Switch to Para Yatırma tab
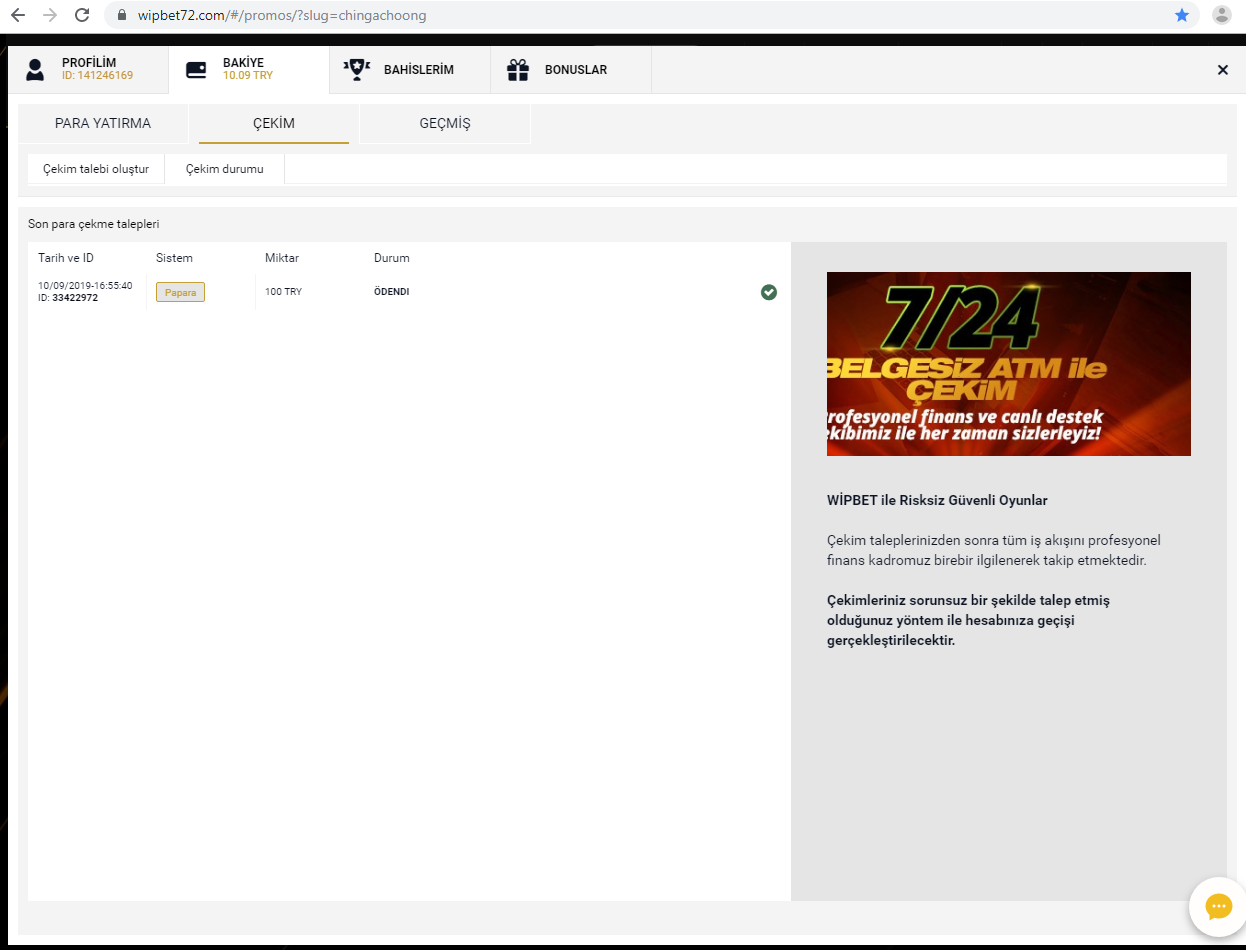Image resolution: width=1246 pixels, height=950 pixels. point(103,124)
